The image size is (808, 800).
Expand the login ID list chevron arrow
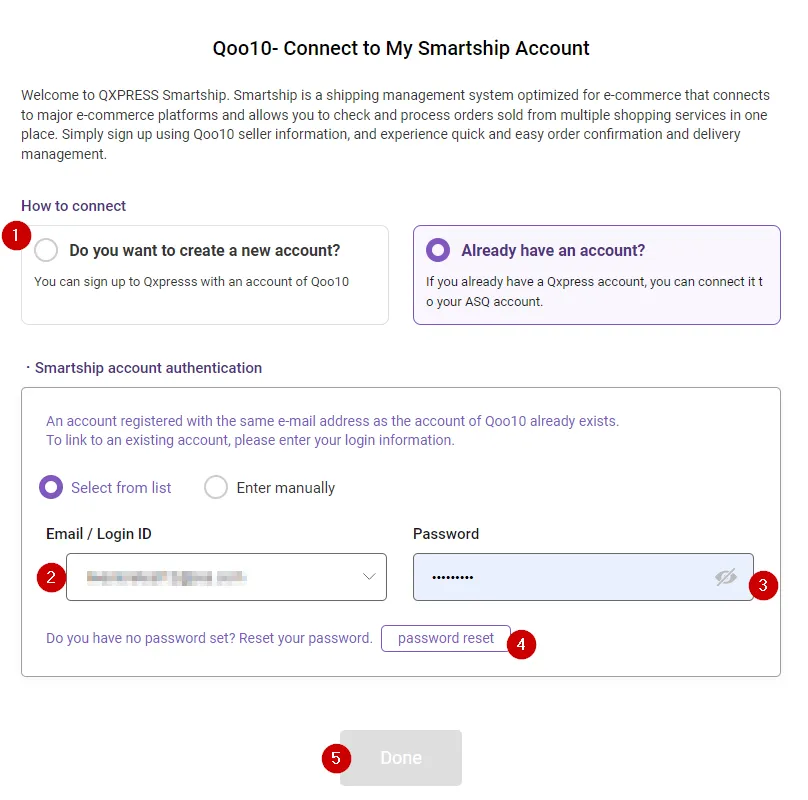click(x=369, y=577)
